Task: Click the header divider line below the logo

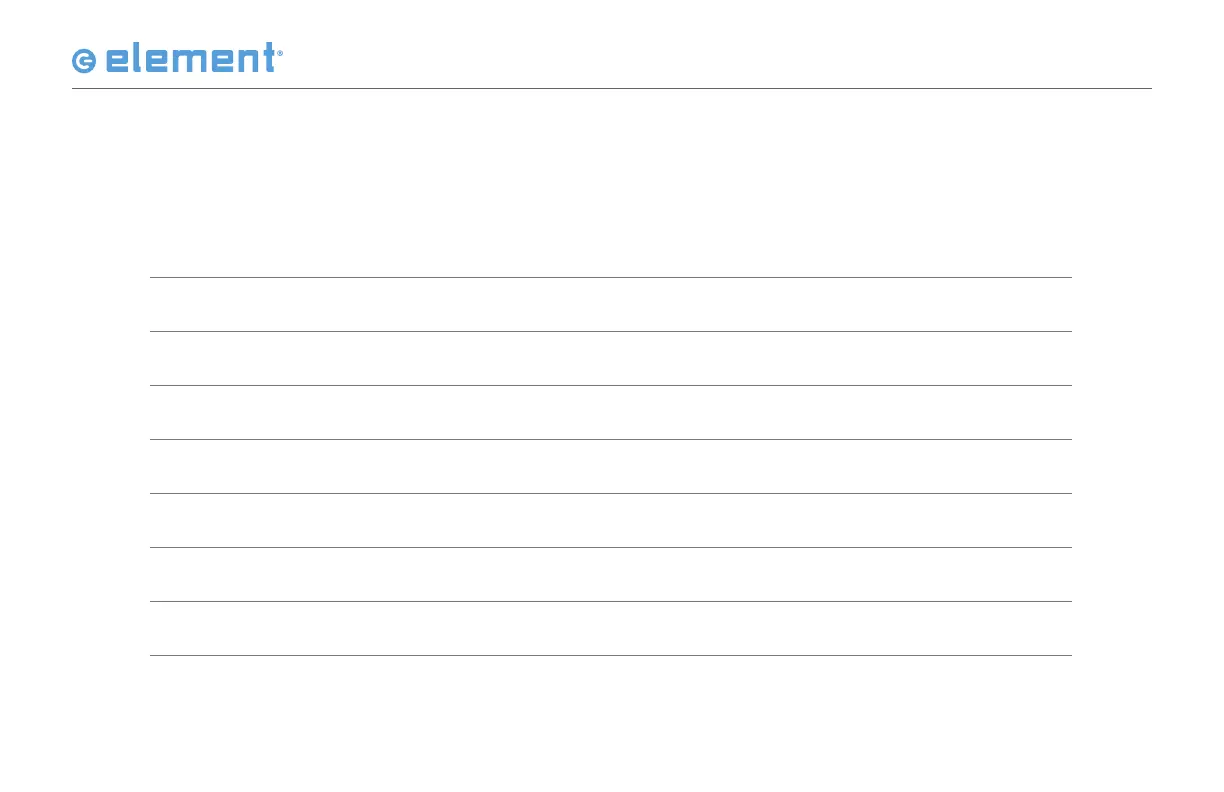Action: [612, 88]
